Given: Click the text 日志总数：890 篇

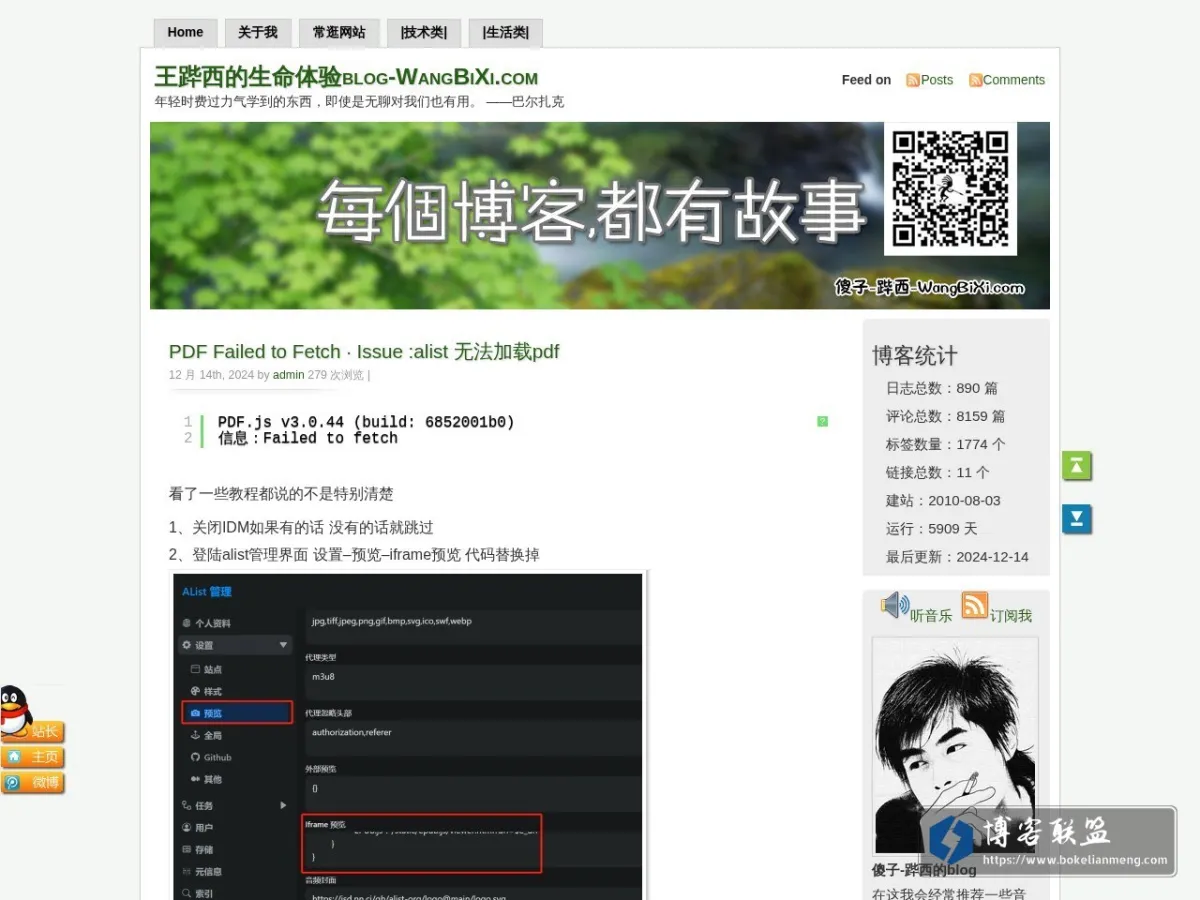Looking at the screenshot, I should [x=942, y=388].
